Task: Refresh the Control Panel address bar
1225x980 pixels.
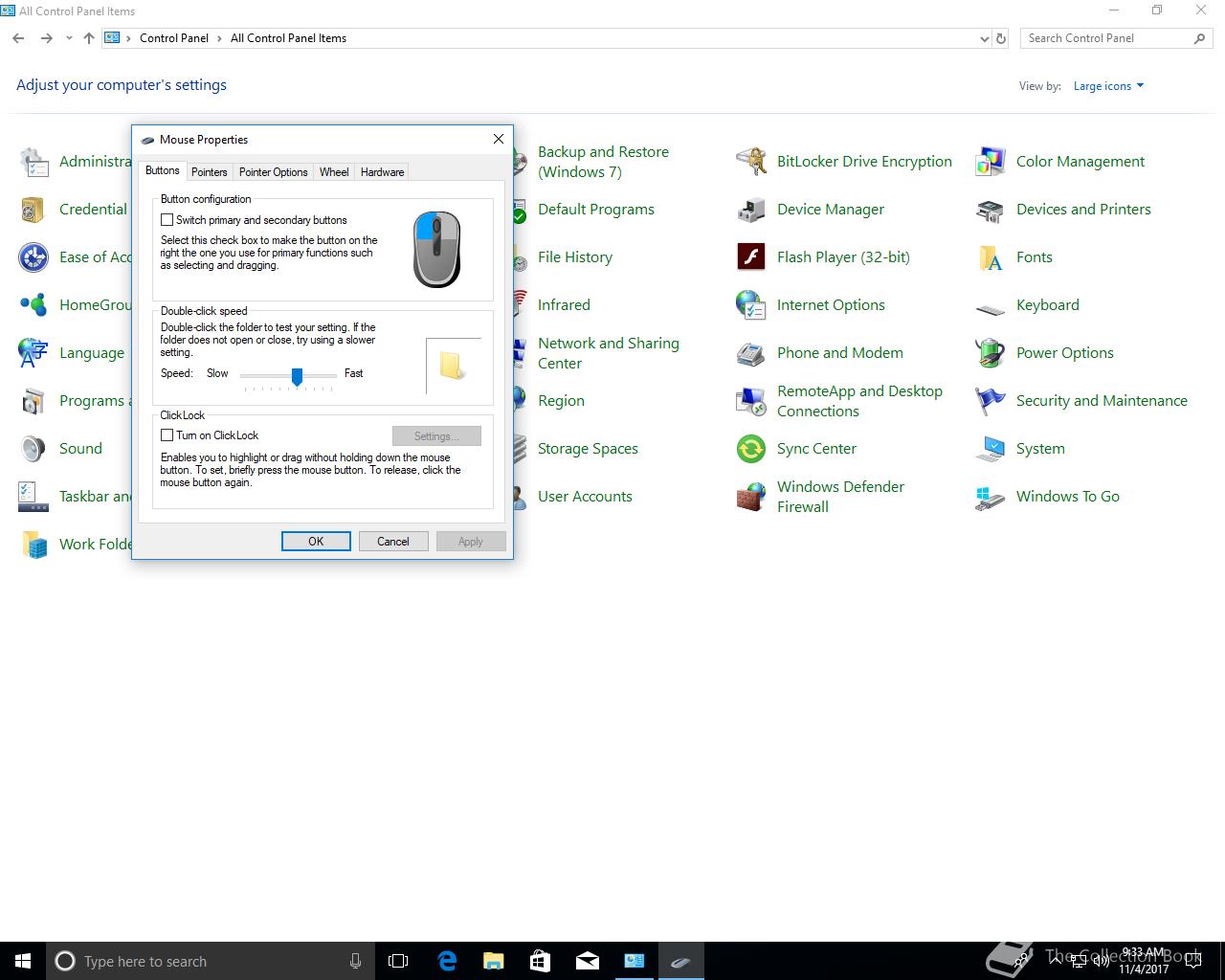Action: coord(1001,39)
